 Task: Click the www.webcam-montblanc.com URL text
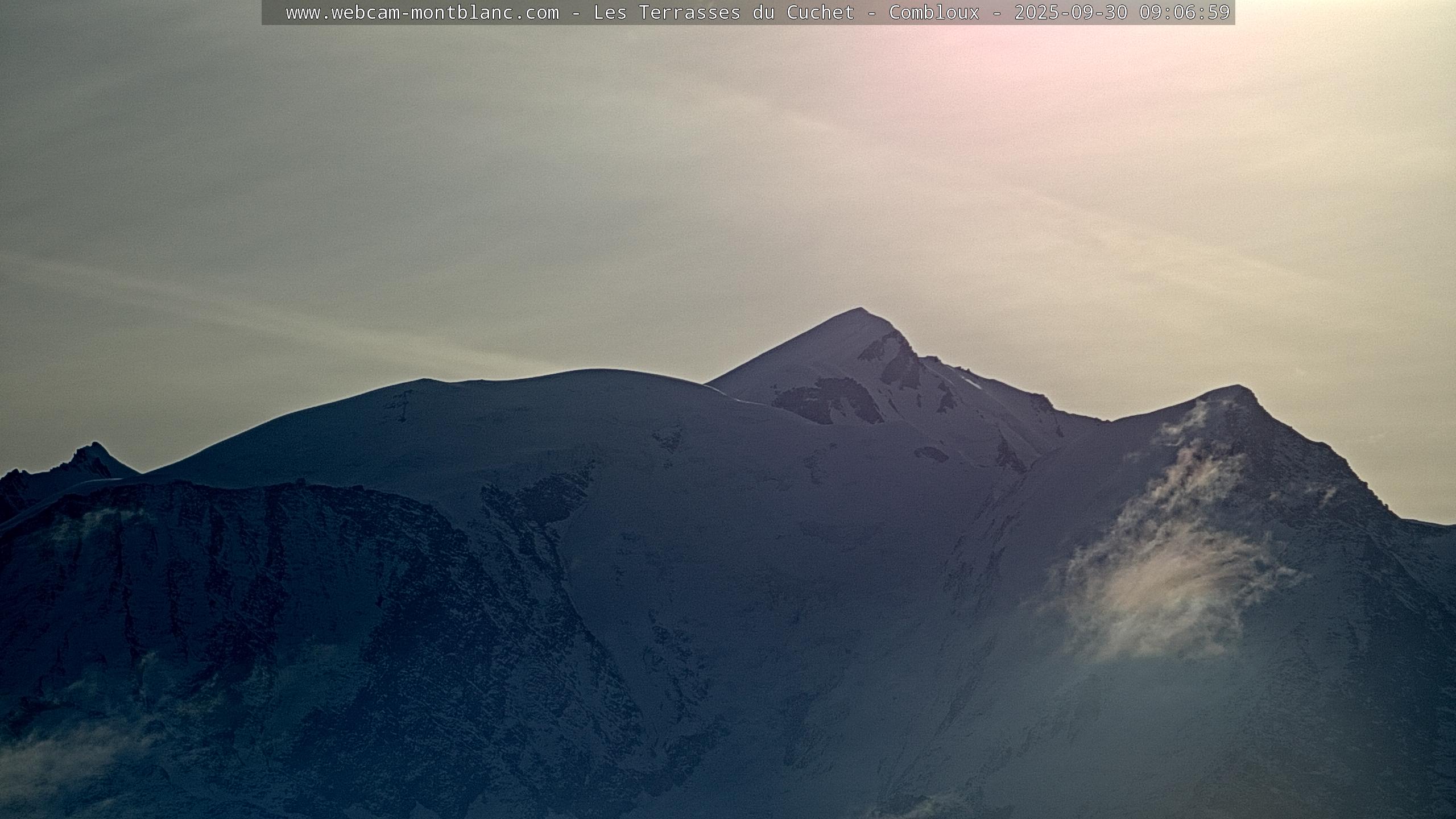422,13
